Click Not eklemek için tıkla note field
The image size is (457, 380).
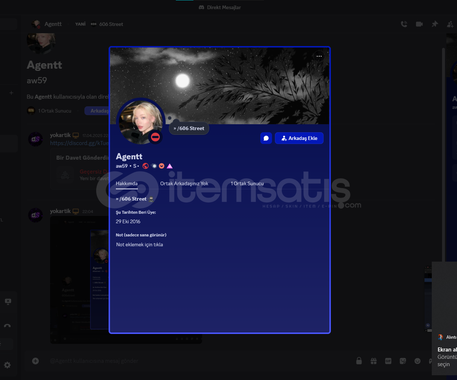pos(139,245)
